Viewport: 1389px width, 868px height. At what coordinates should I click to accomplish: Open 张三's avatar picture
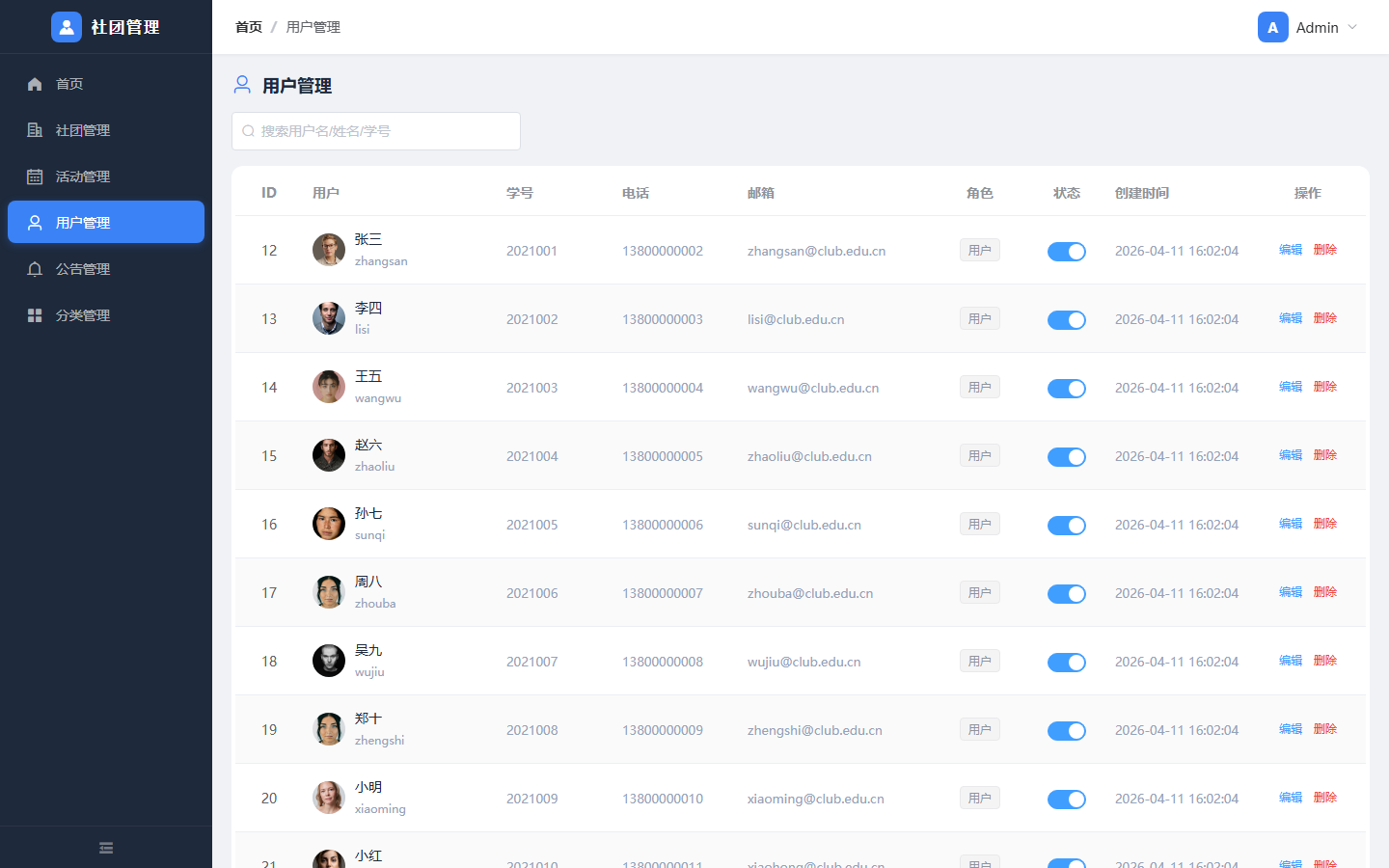coord(329,250)
